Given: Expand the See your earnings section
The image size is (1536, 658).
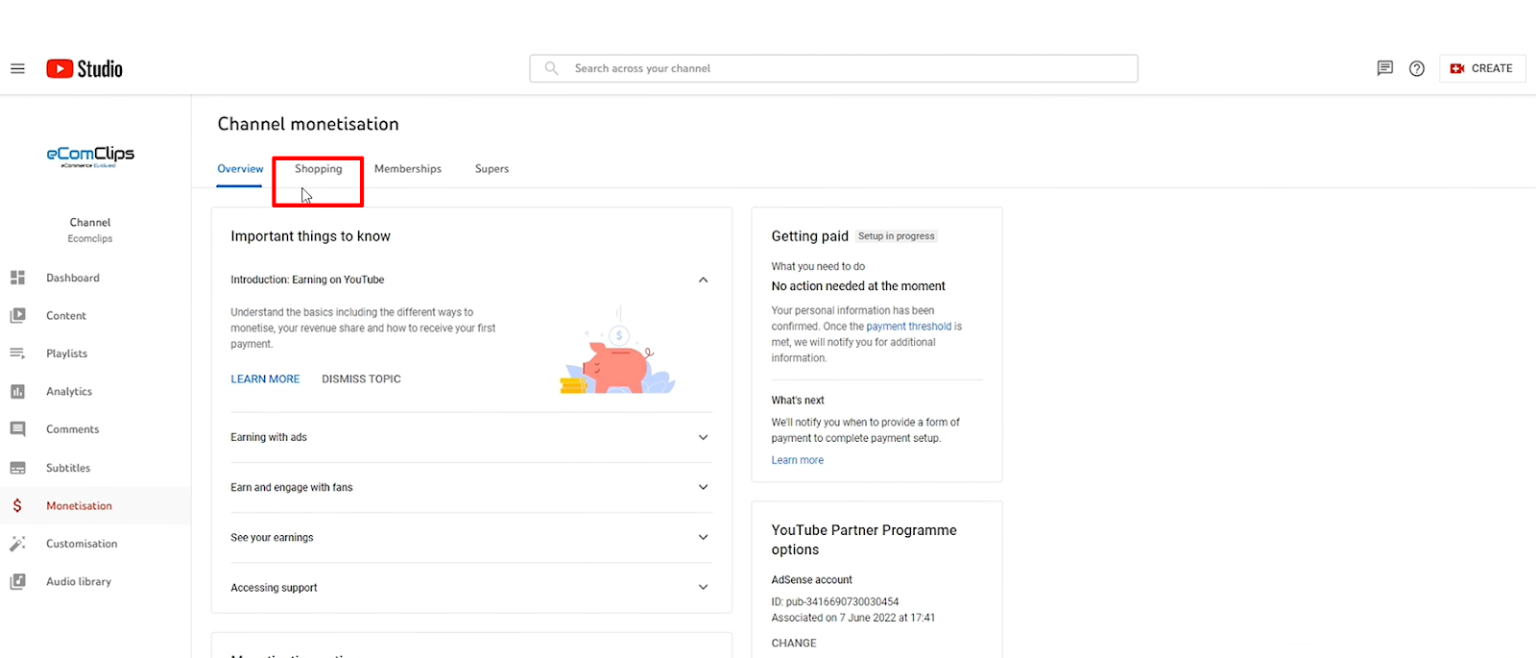Looking at the screenshot, I should click(x=703, y=537).
